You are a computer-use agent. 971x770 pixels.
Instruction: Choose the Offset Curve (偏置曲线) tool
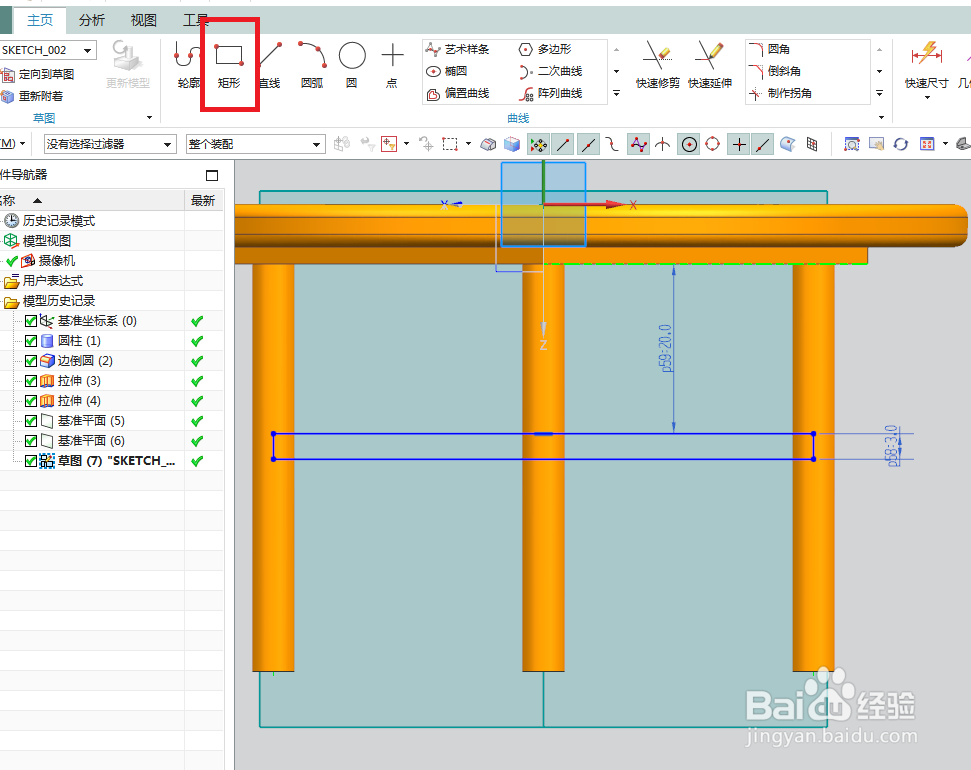click(458, 94)
